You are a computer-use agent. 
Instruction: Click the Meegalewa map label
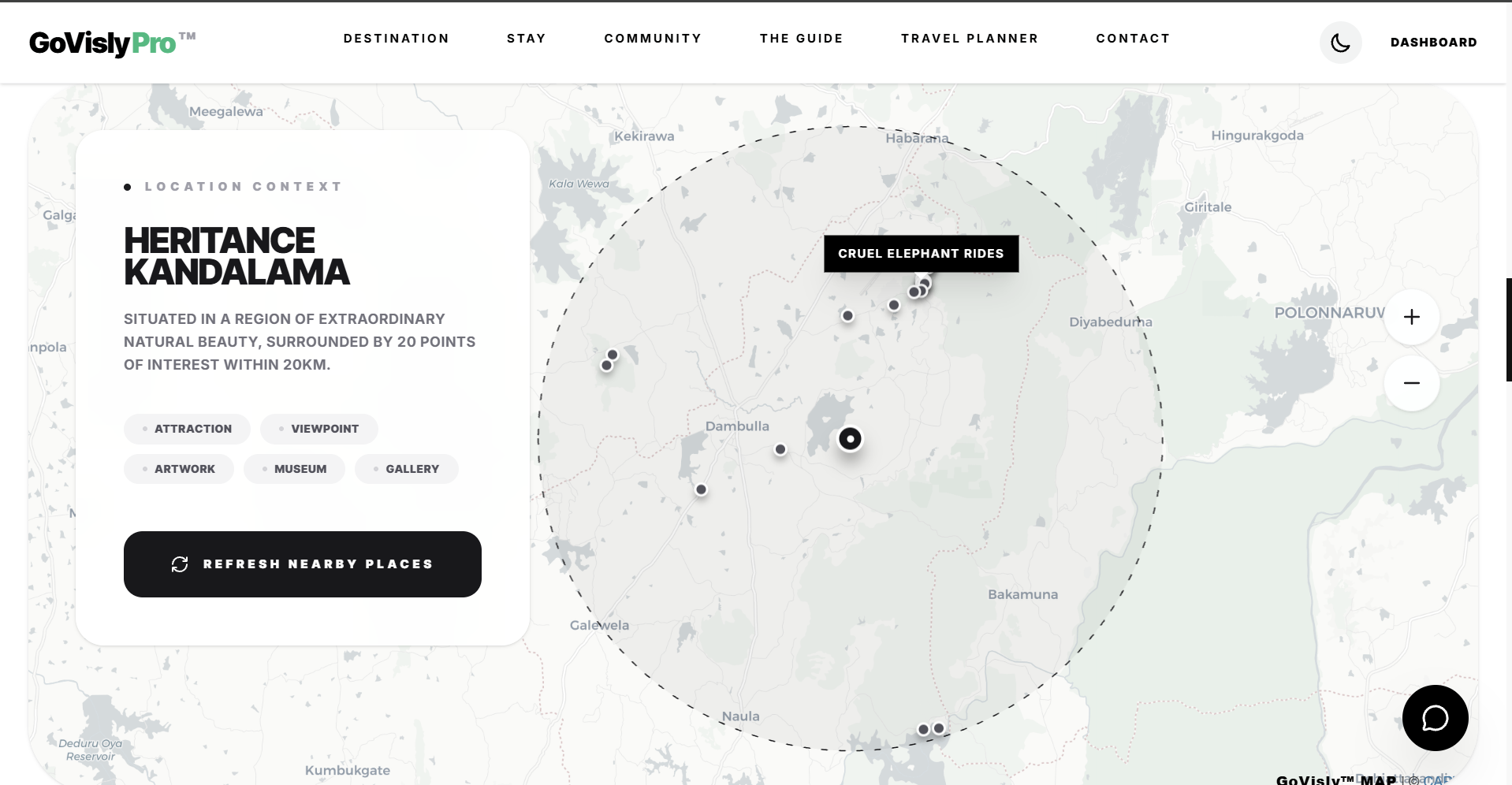[x=226, y=112]
